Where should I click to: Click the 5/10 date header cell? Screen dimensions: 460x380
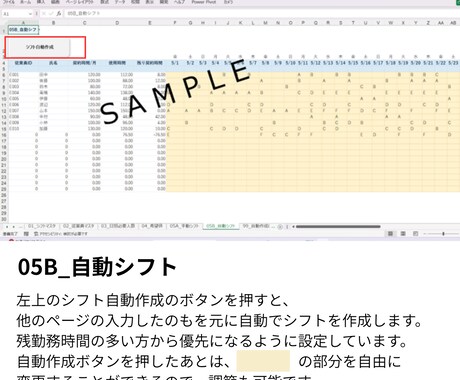tap(290, 63)
